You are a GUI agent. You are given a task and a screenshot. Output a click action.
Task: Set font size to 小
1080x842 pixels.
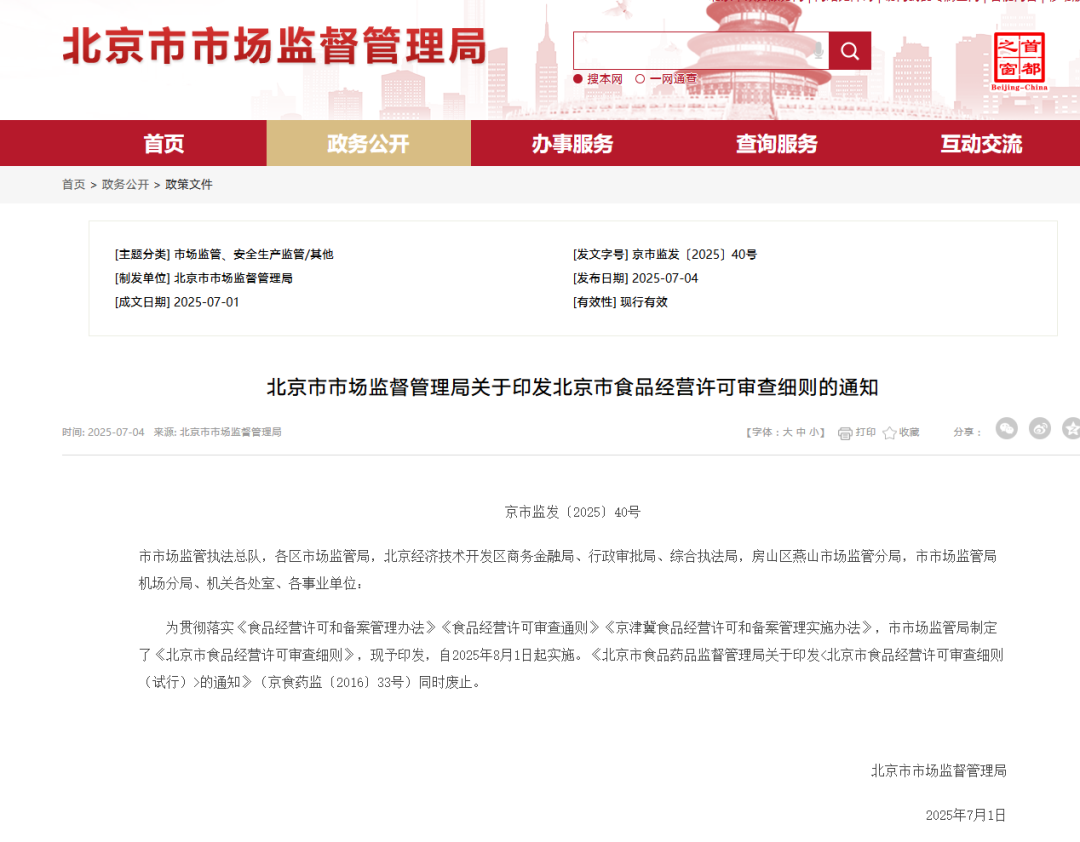click(813, 433)
